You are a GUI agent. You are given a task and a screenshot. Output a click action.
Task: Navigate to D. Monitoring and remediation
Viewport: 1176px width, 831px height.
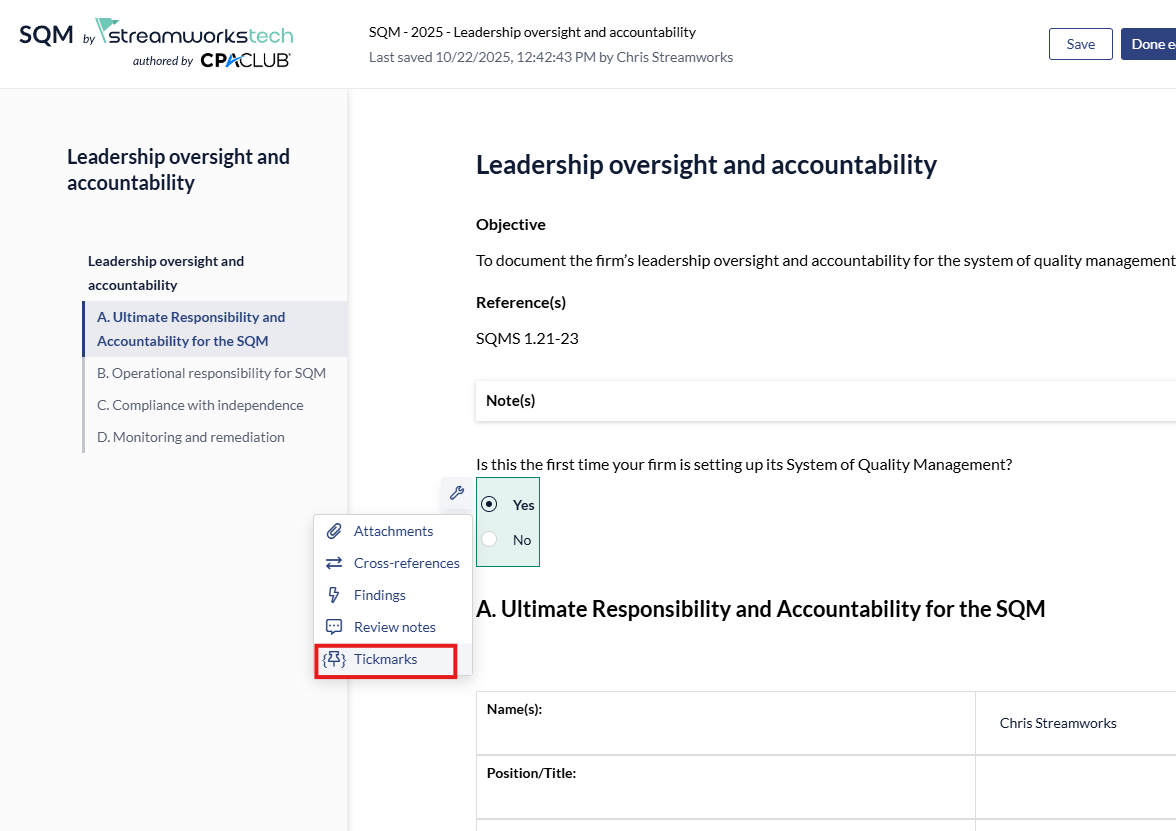tap(190, 437)
